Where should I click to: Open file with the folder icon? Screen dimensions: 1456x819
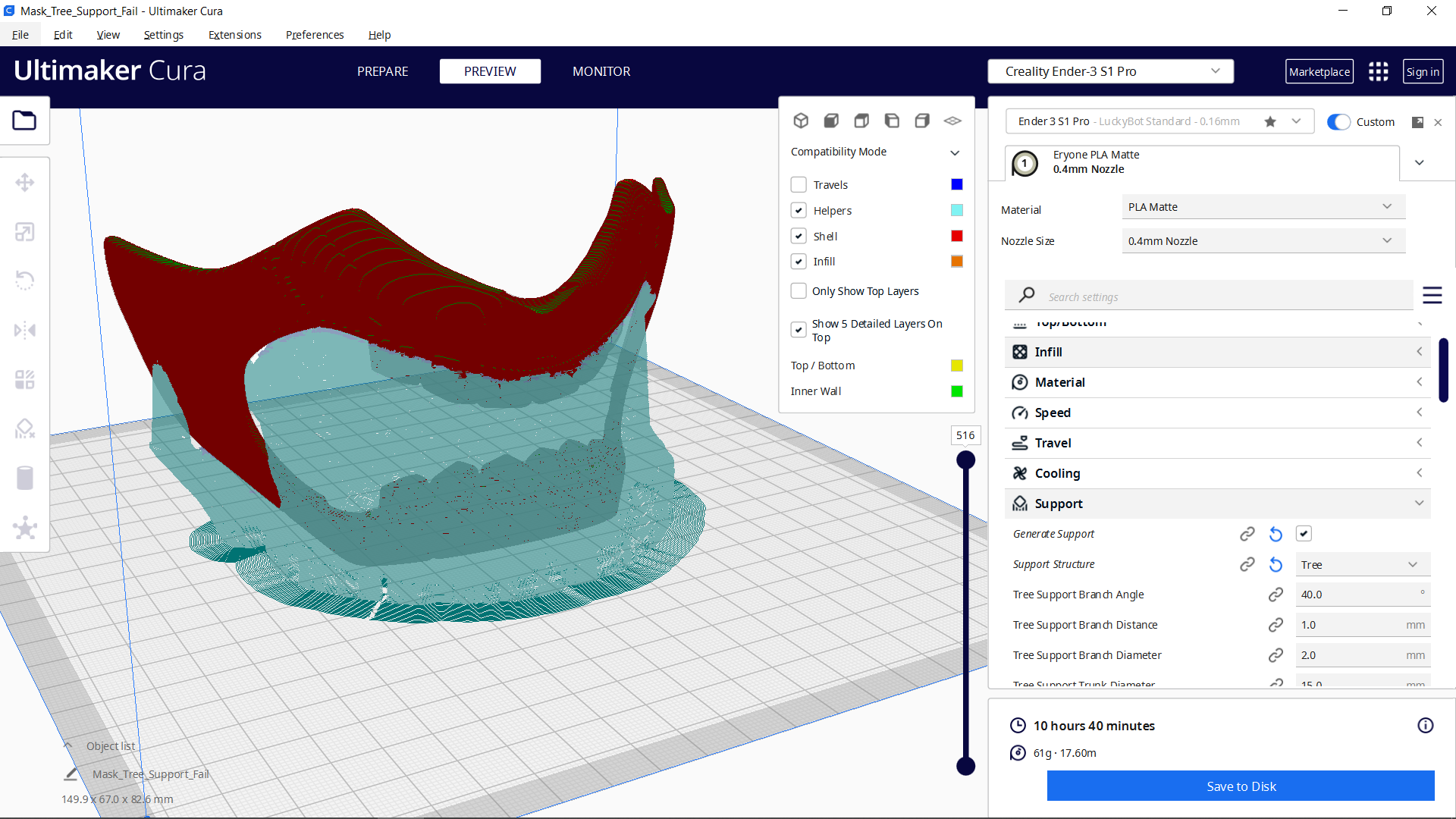tap(24, 121)
